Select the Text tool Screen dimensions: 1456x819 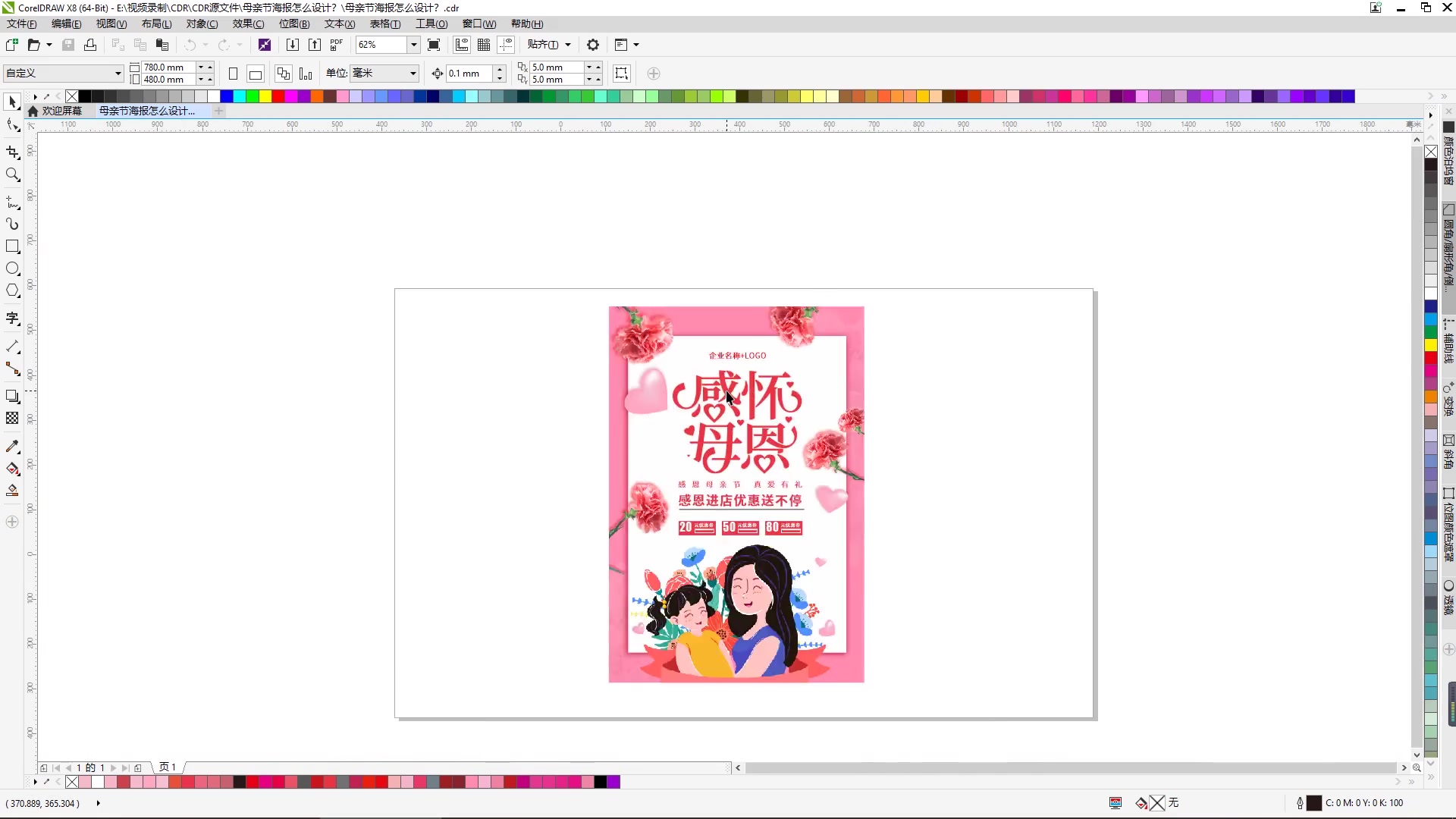[x=12, y=318]
